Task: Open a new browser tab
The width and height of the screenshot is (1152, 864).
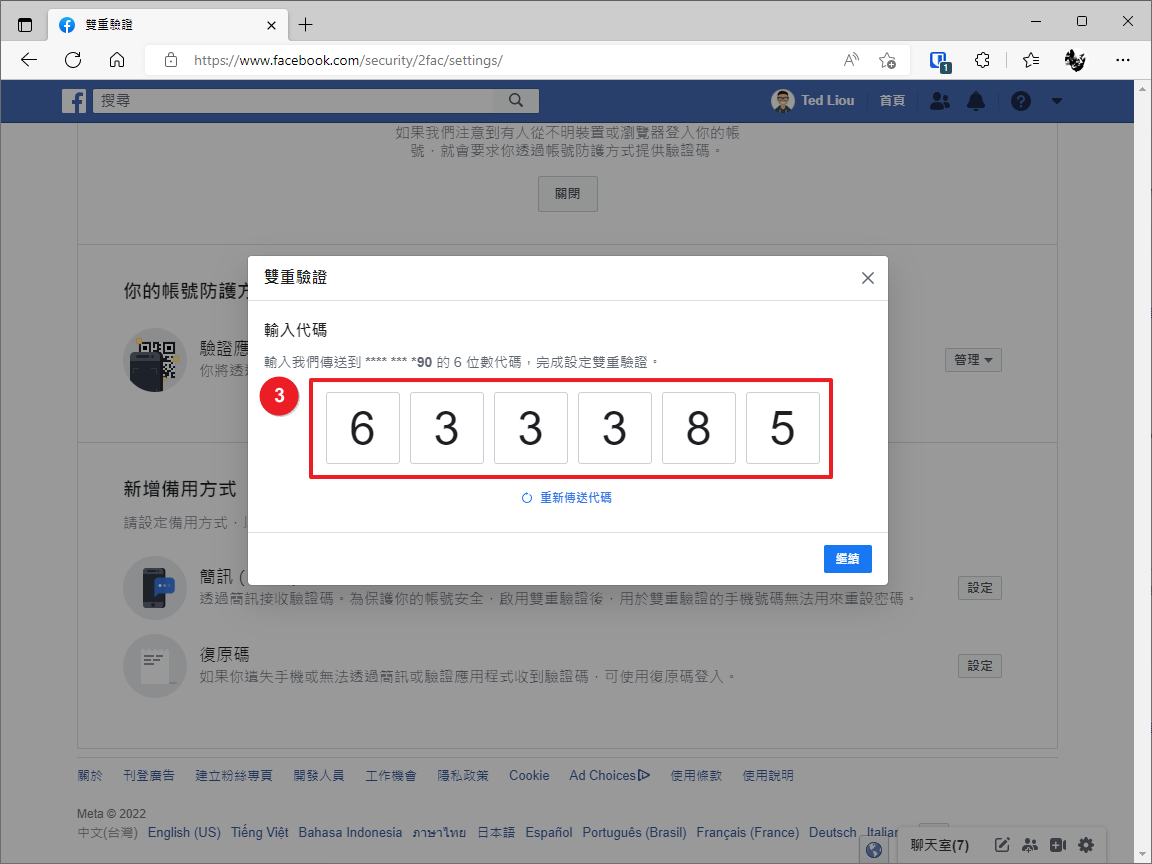Action: tap(306, 25)
